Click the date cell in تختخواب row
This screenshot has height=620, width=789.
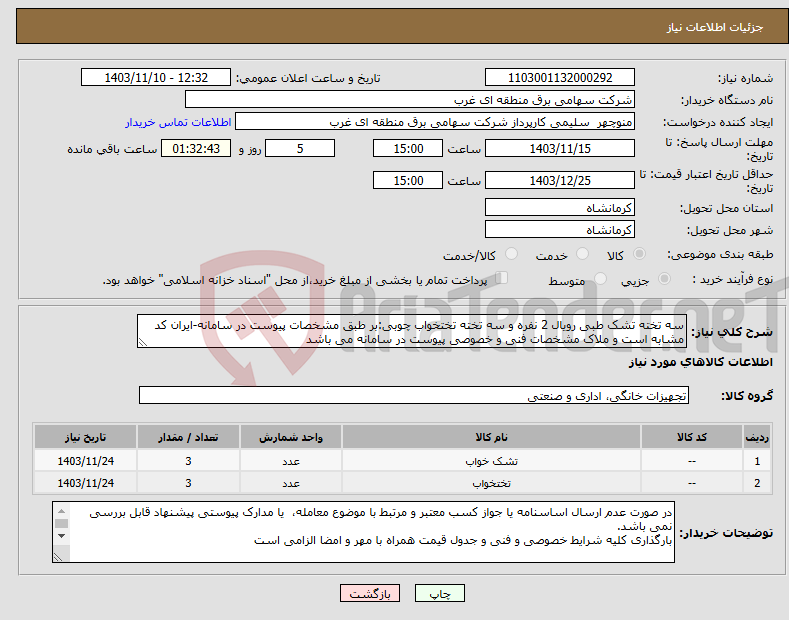[86, 483]
